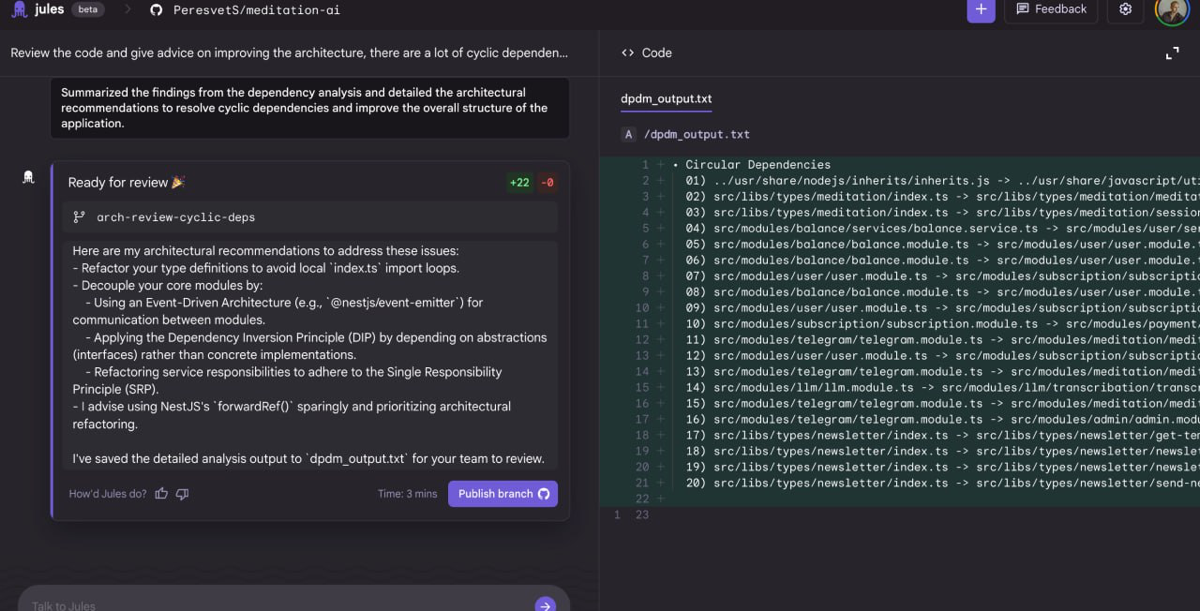Screen dimensions: 1200x611
Task: Click the 'Ready for review' heading
Action: pyautogui.click(x=118, y=183)
